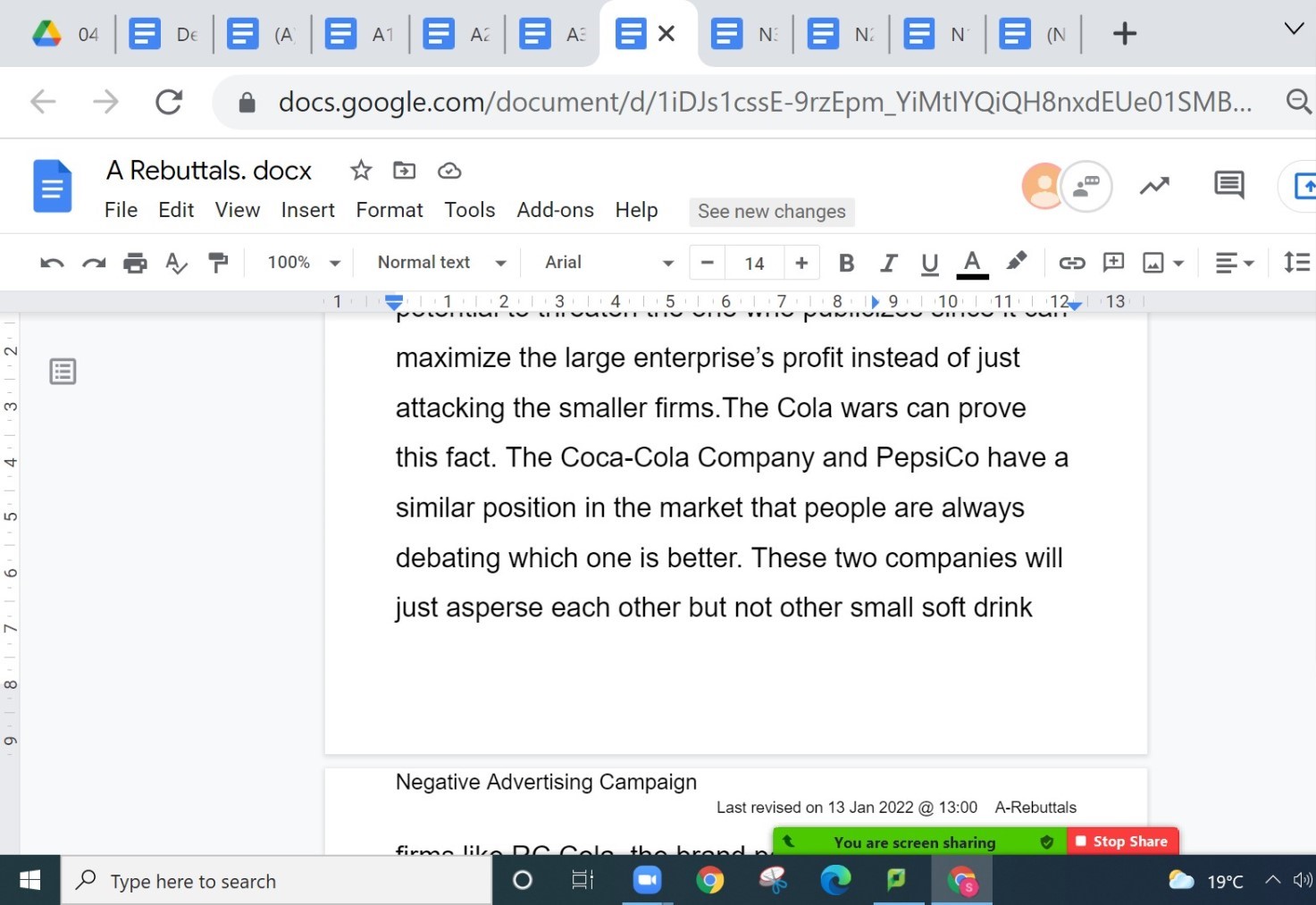The image size is (1316, 905).
Task: Increase font size with plus button
Action: point(801,263)
